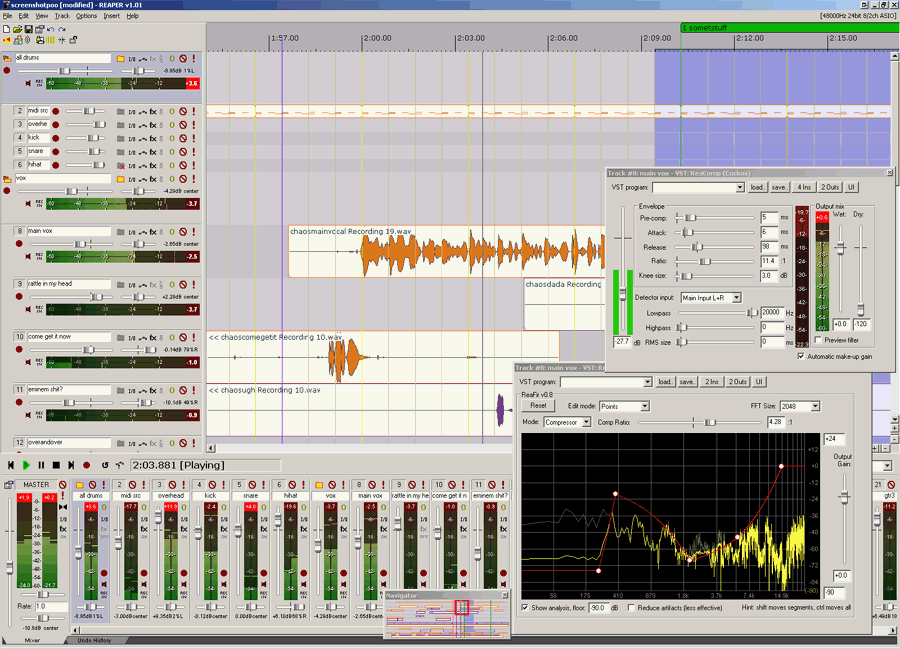Click ReaFir Comp Ratio slider handle
The width and height of the screenshot is (900, 649).
click(x=710, y=422)
